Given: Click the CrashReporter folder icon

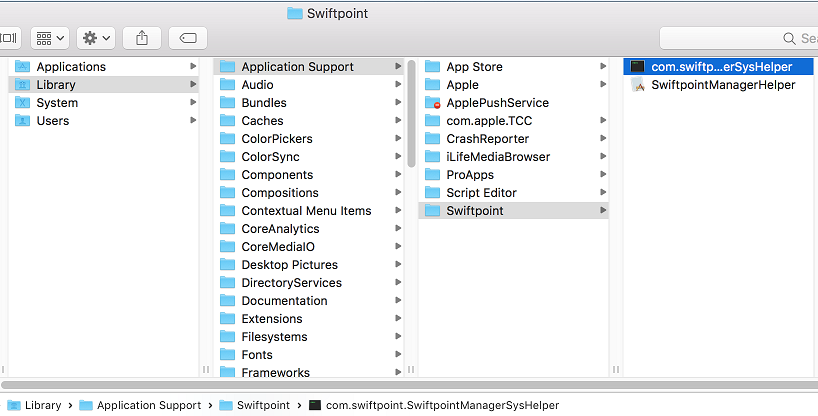Looking at the screenshot, I should tap(432, 138).
